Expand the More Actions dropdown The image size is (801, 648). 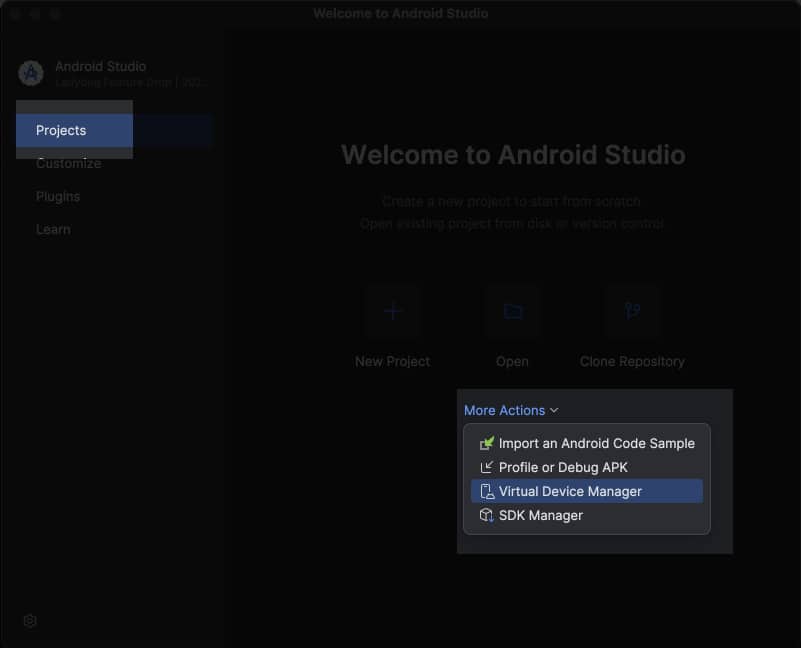coord(511,410)
